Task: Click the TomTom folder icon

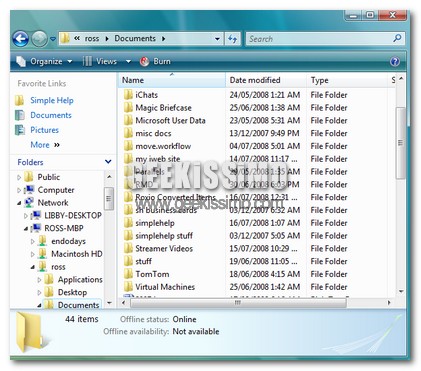Action: click(x=128, y=274)
